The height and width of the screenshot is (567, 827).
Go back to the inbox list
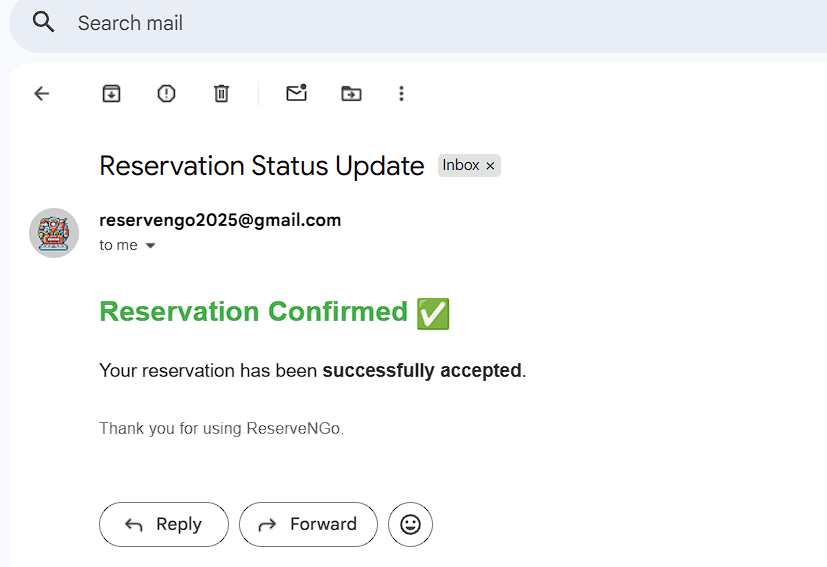pos(42,93)
